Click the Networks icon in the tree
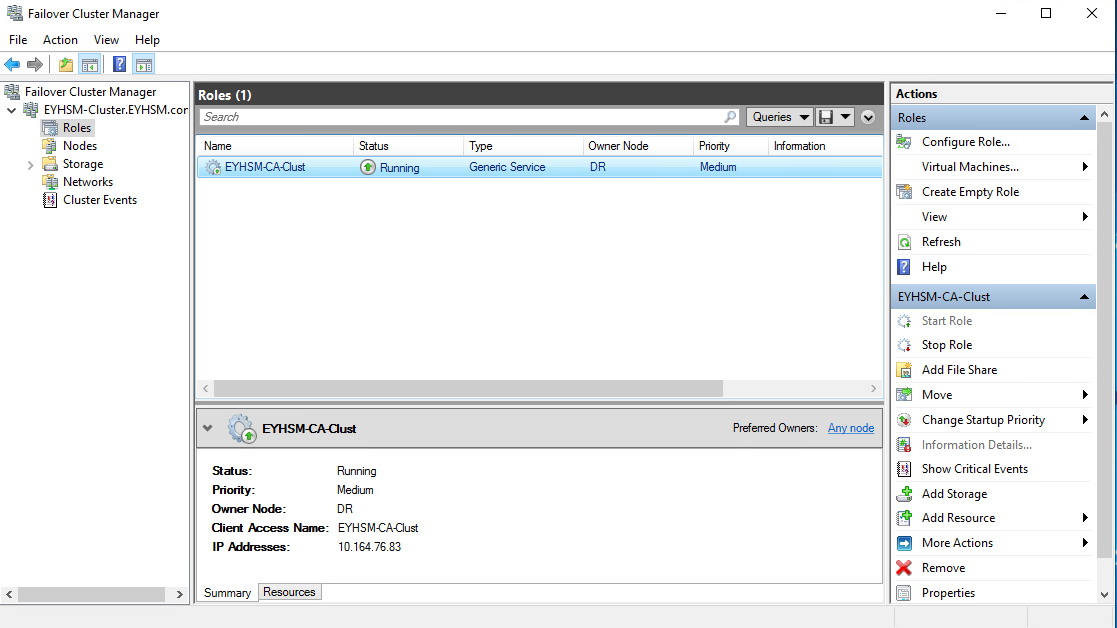 coord(50,182)
